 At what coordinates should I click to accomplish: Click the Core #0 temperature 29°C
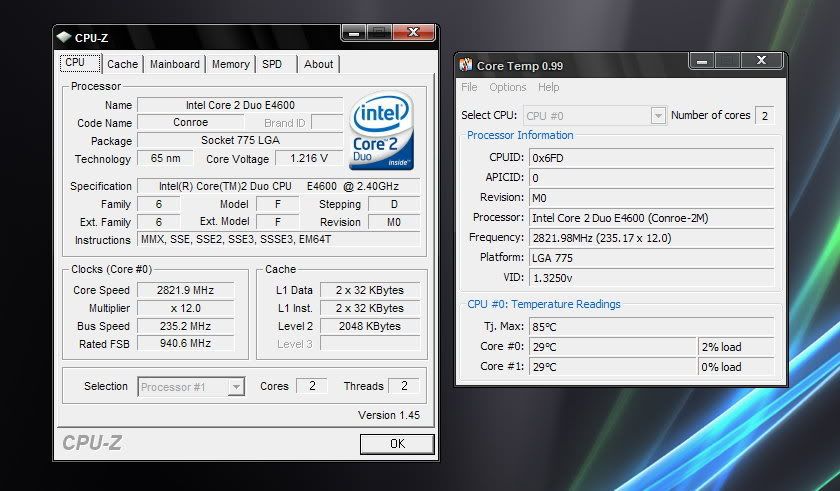[612, 347]
